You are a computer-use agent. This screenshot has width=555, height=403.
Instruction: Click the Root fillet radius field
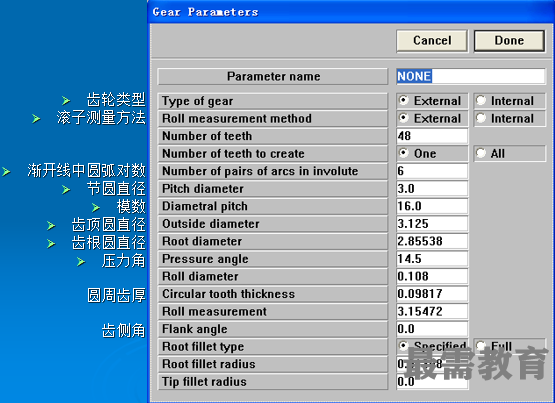point(432,364)
